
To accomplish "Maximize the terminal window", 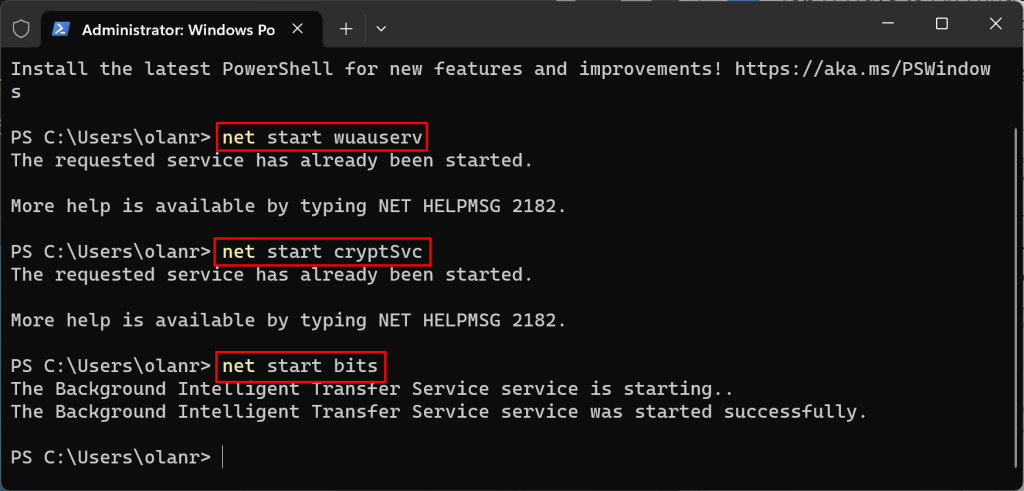I will (941, 24).
